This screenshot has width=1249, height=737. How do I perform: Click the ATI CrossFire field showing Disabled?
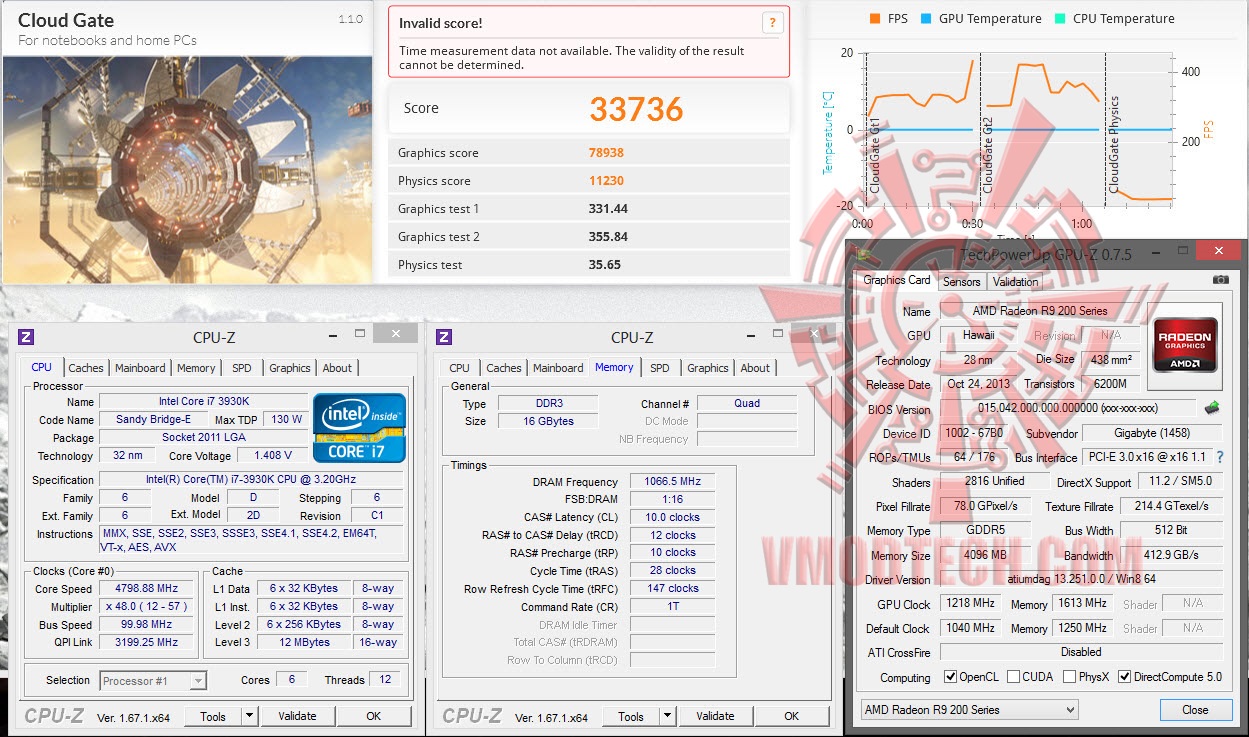coord(1080,652)
